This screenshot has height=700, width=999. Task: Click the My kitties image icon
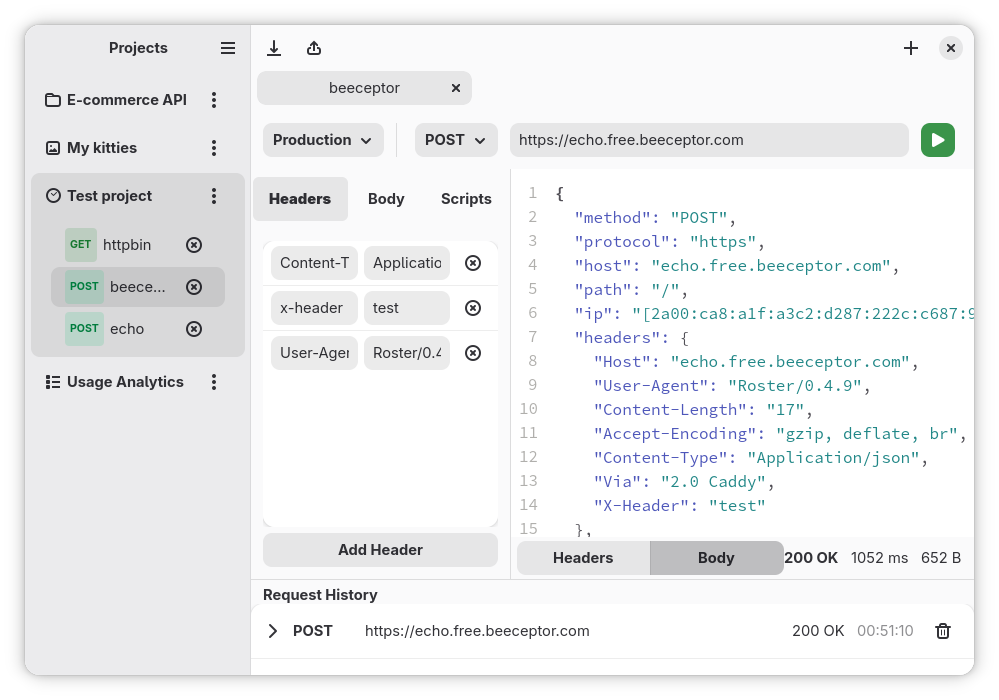click(53, 148)
